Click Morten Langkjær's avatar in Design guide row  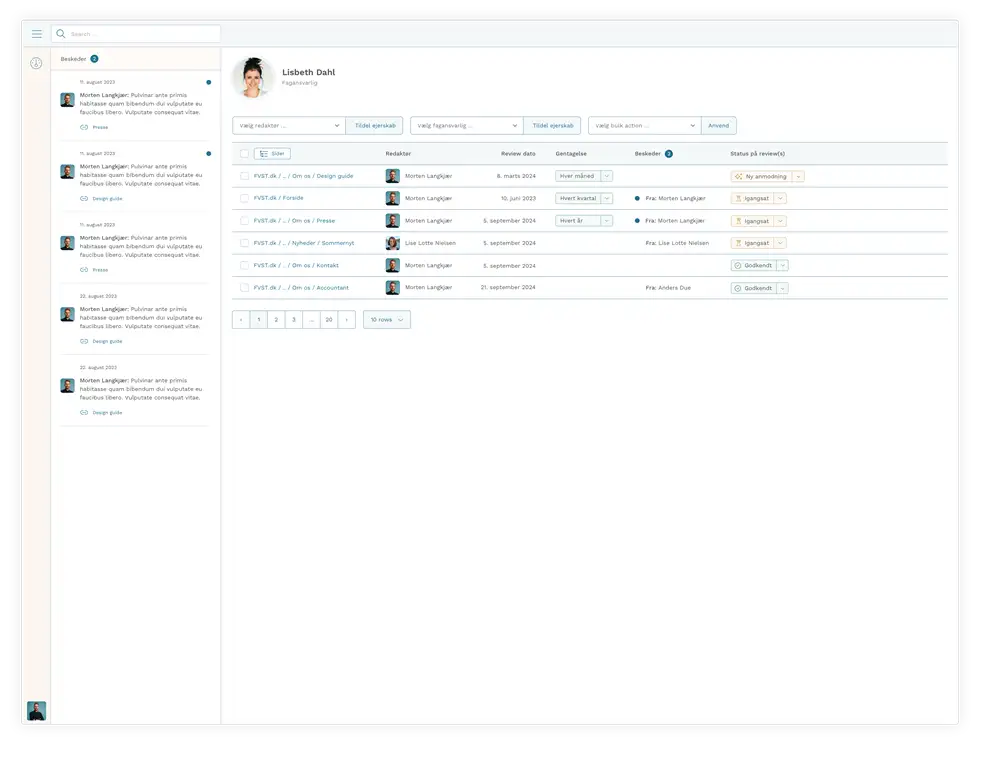point(393,176)
